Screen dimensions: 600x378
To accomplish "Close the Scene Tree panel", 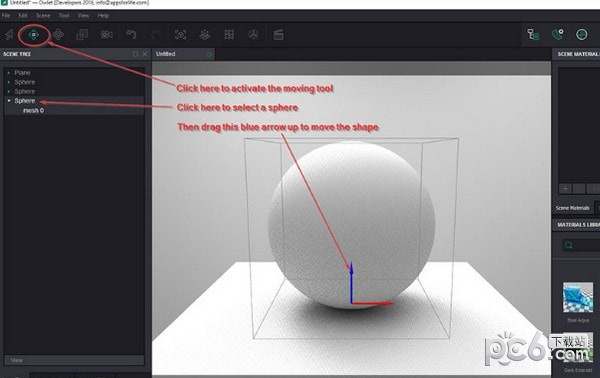I will 145,54.
